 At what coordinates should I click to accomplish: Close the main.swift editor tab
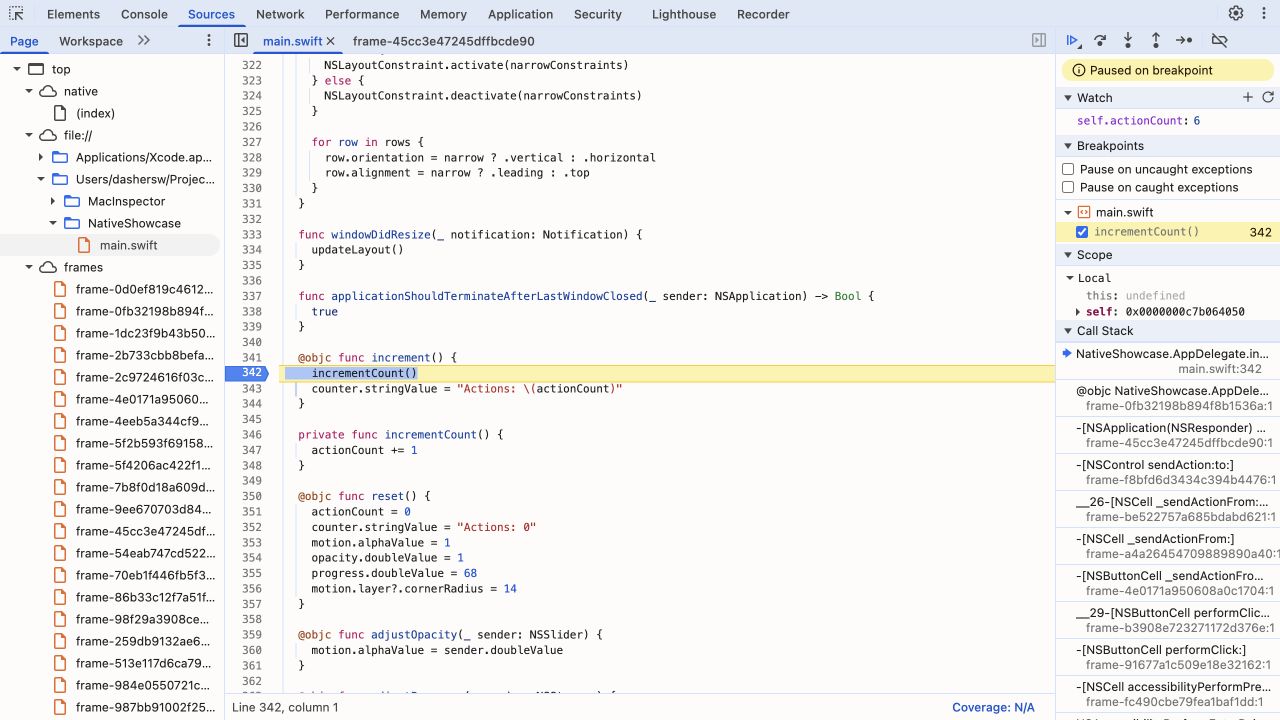(x=330, y=41)
